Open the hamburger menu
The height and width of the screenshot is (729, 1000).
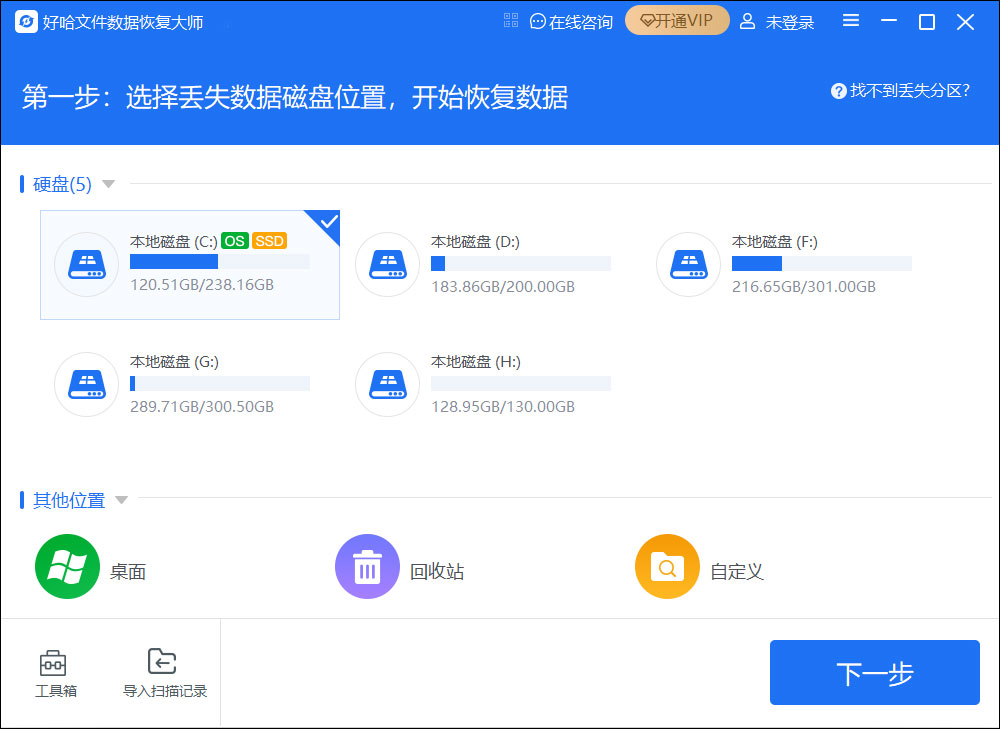coord(851,20)
